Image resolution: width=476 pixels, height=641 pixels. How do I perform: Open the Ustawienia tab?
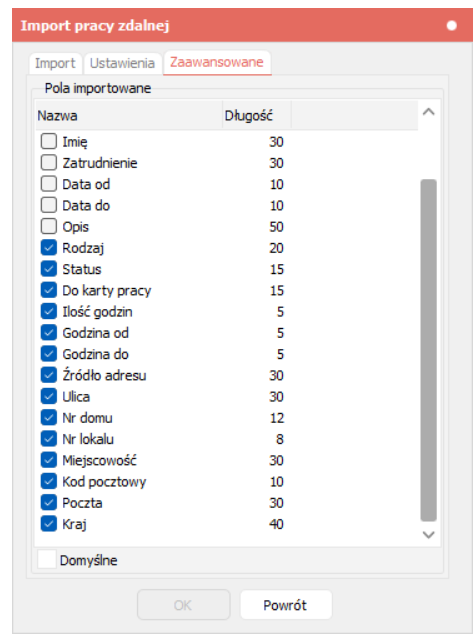[x=122, y=63]
